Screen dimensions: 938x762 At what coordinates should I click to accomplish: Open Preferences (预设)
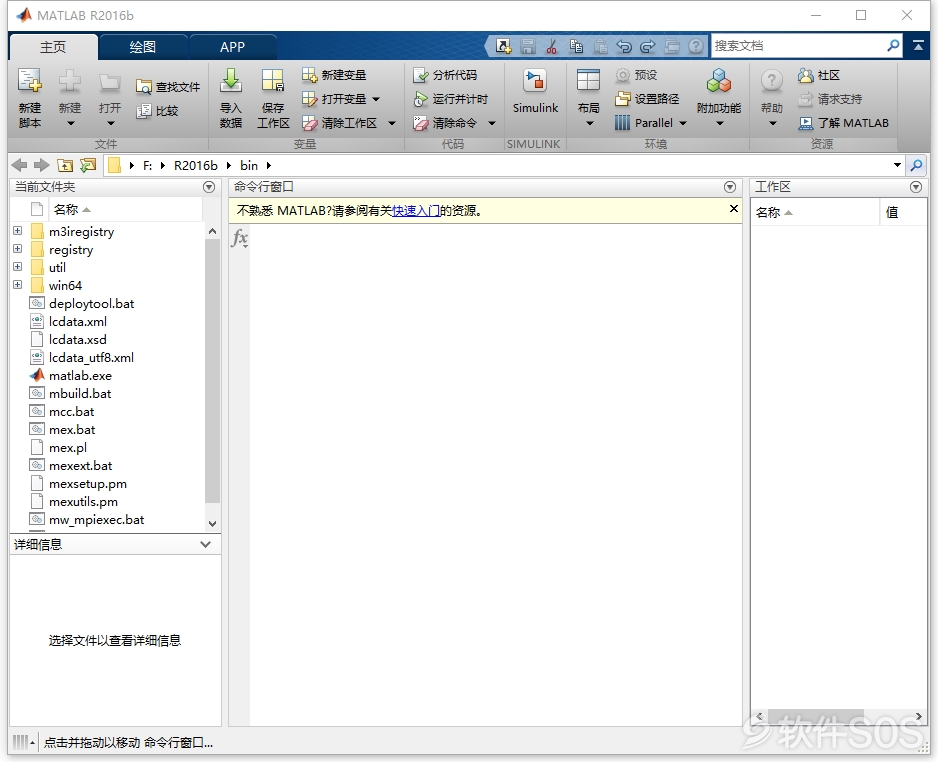[x=636, y=75]
